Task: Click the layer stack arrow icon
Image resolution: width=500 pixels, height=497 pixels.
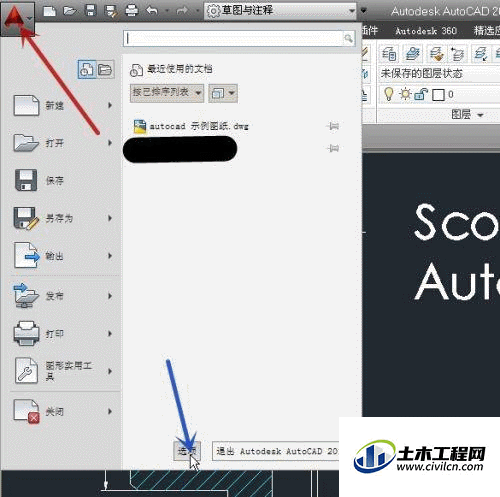Action: [x=457, y=53]
